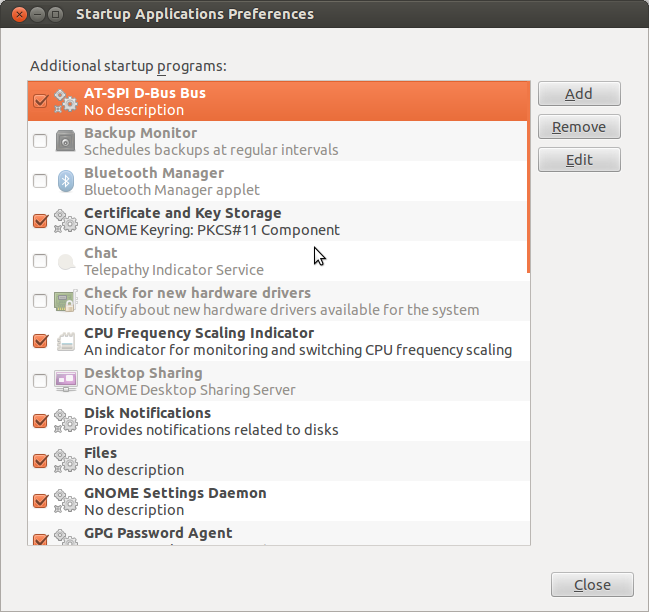Viewport: 649px width, 612px height.
Task: Click the AT-SPI D-Bus Bus gears icon
Action: tap(65, 101)
